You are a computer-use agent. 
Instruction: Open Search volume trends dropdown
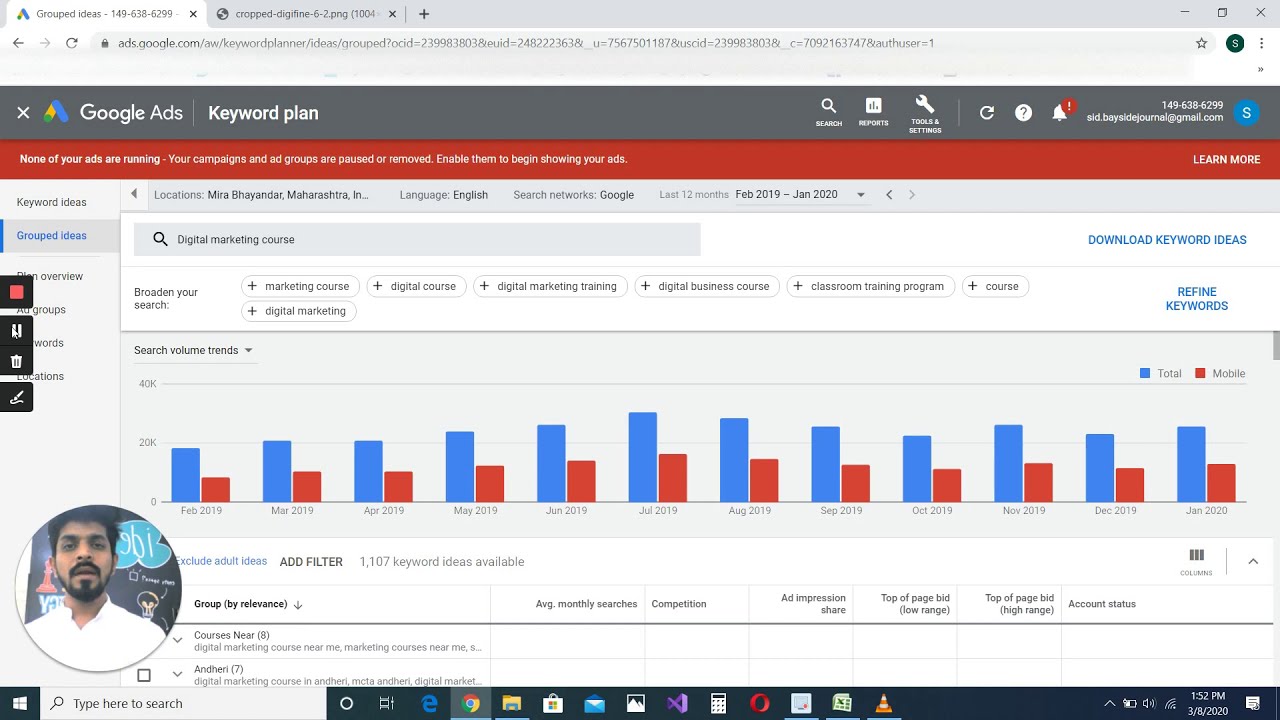pos(194,350)
